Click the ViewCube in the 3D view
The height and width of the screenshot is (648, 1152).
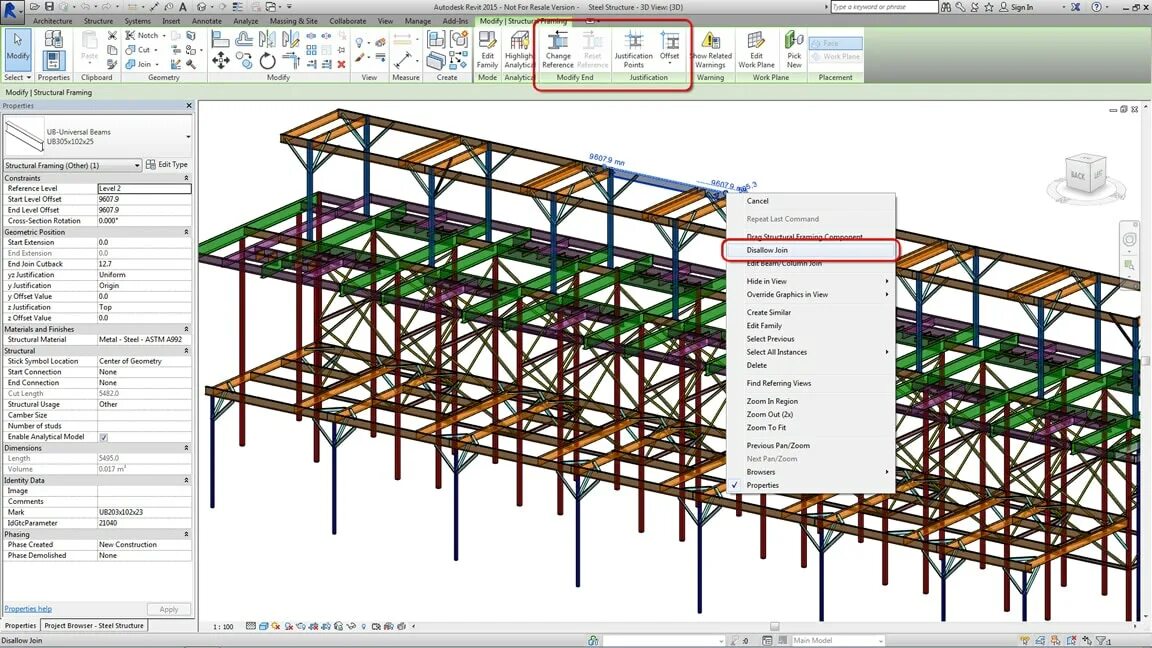click(1085, 175)
